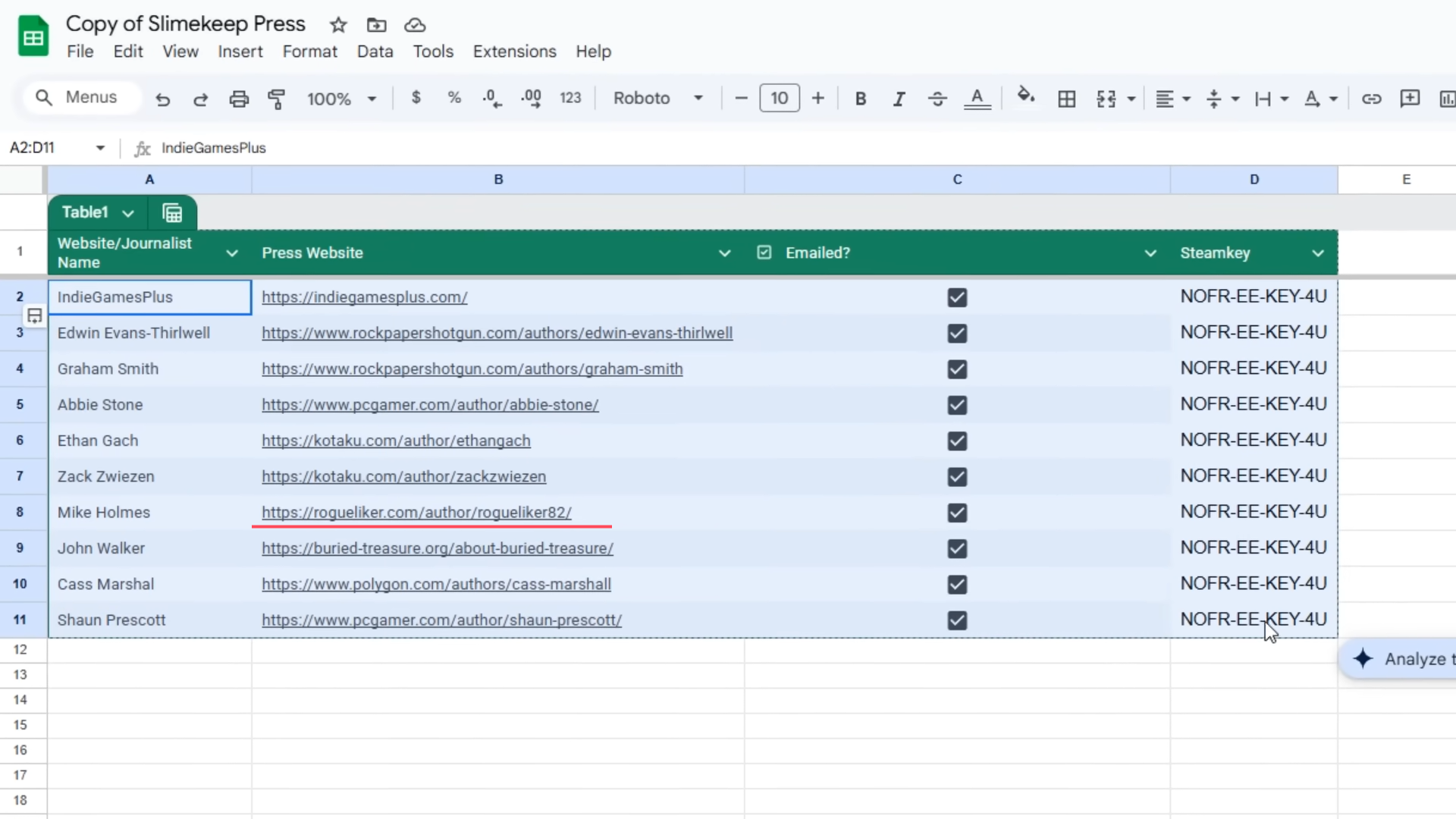
Task: Open the indiegamesplus.com link
Action: tap(365, 297)
